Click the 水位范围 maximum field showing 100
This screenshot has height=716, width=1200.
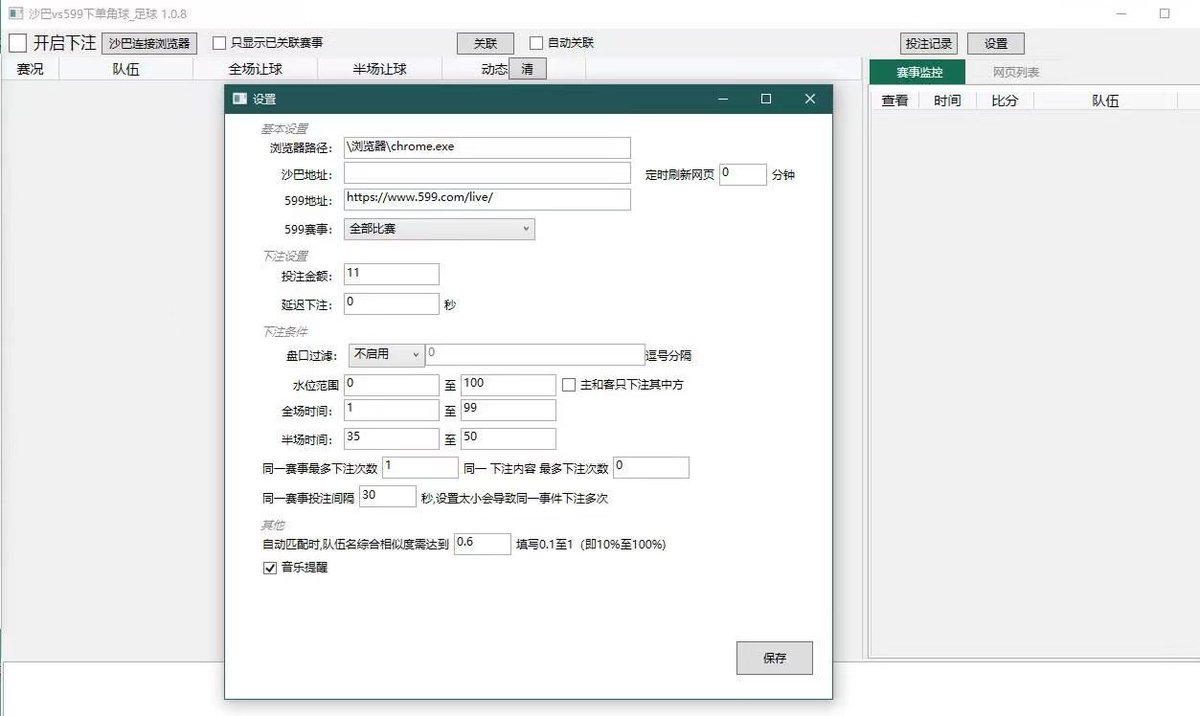point(508,385)
